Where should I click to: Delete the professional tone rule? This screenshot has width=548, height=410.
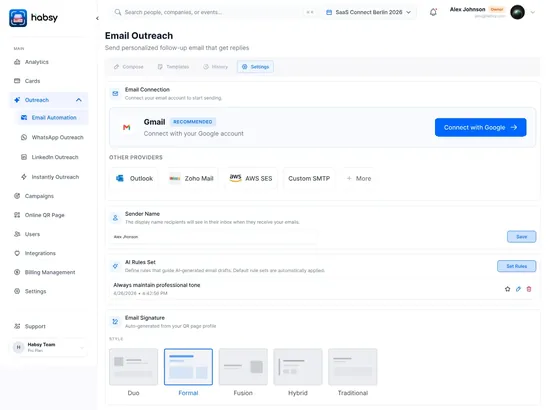click(529, 289)
